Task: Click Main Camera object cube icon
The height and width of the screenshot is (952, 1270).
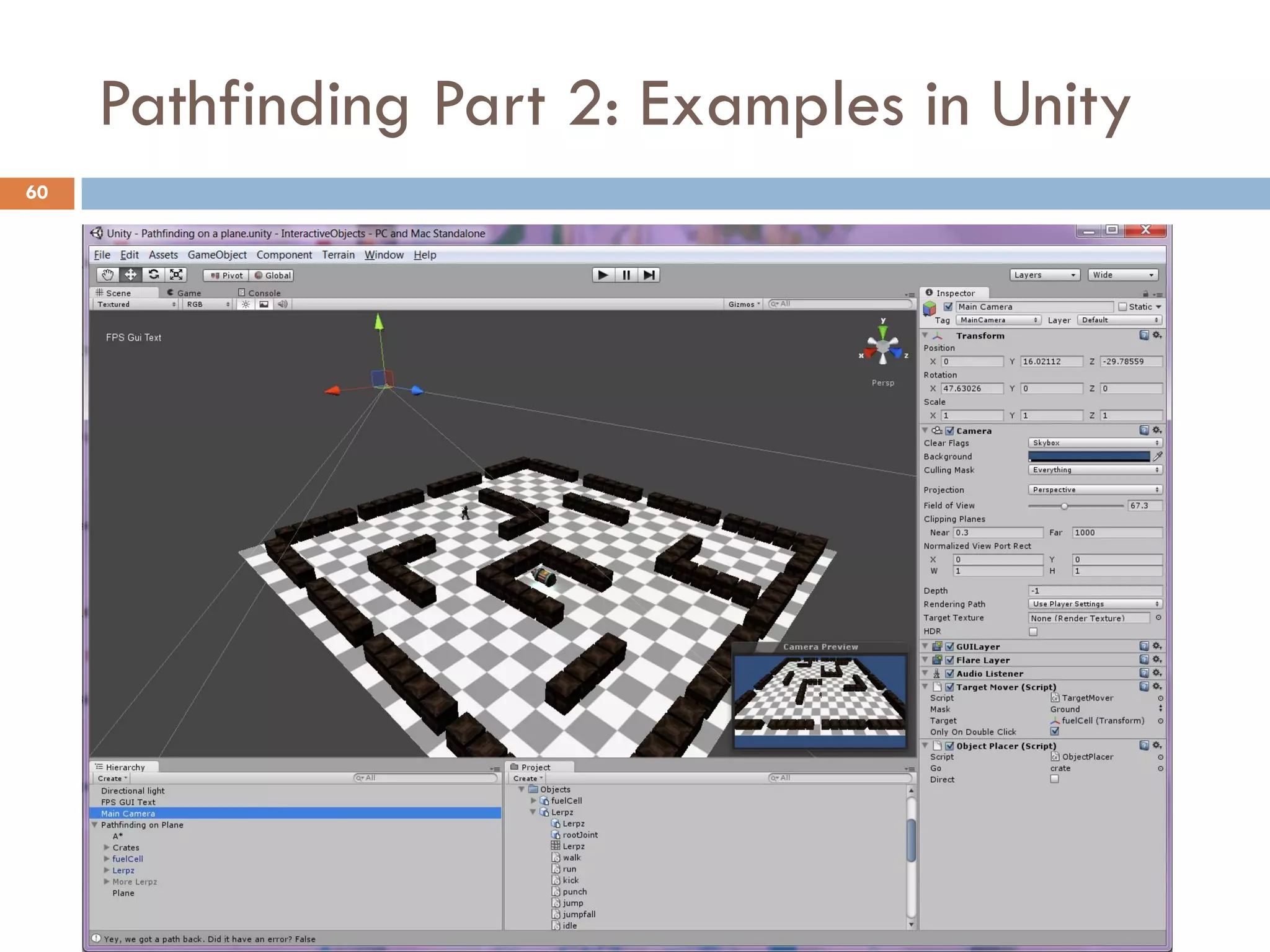Action: pos(930,308)
